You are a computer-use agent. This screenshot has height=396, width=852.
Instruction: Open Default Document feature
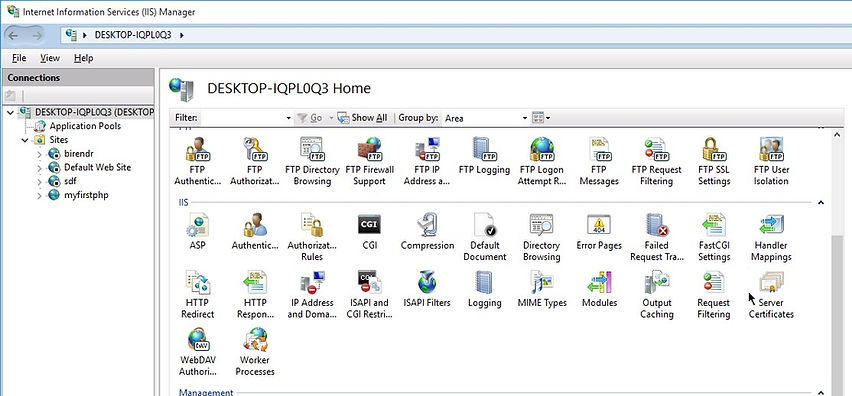484,237
